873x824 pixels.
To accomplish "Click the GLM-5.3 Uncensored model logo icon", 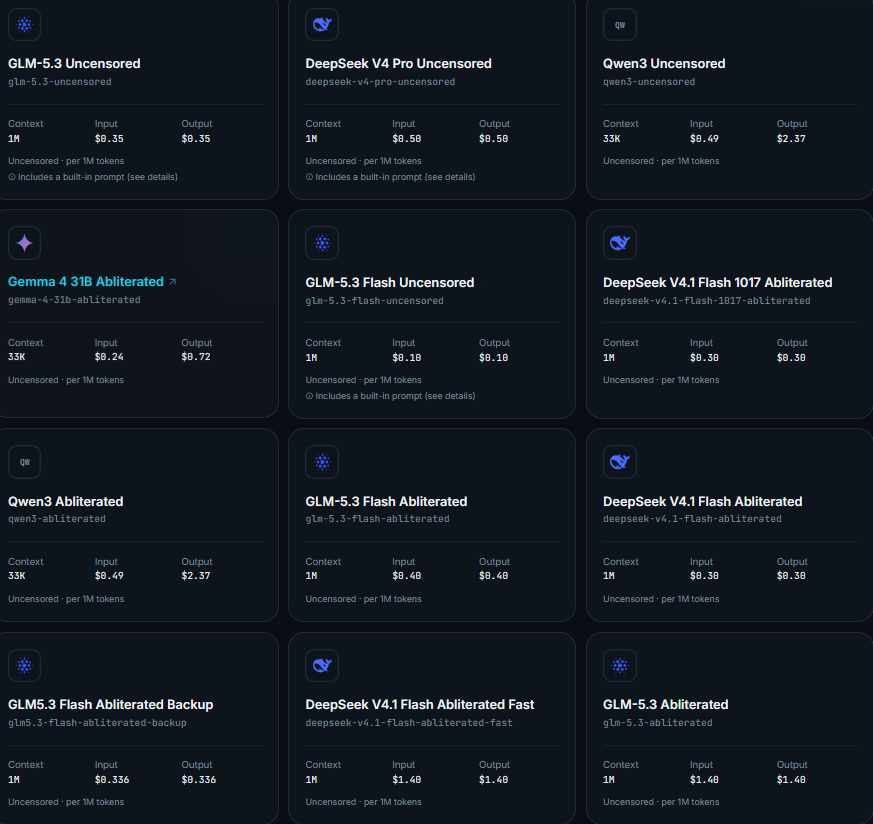I will point(24,24).
